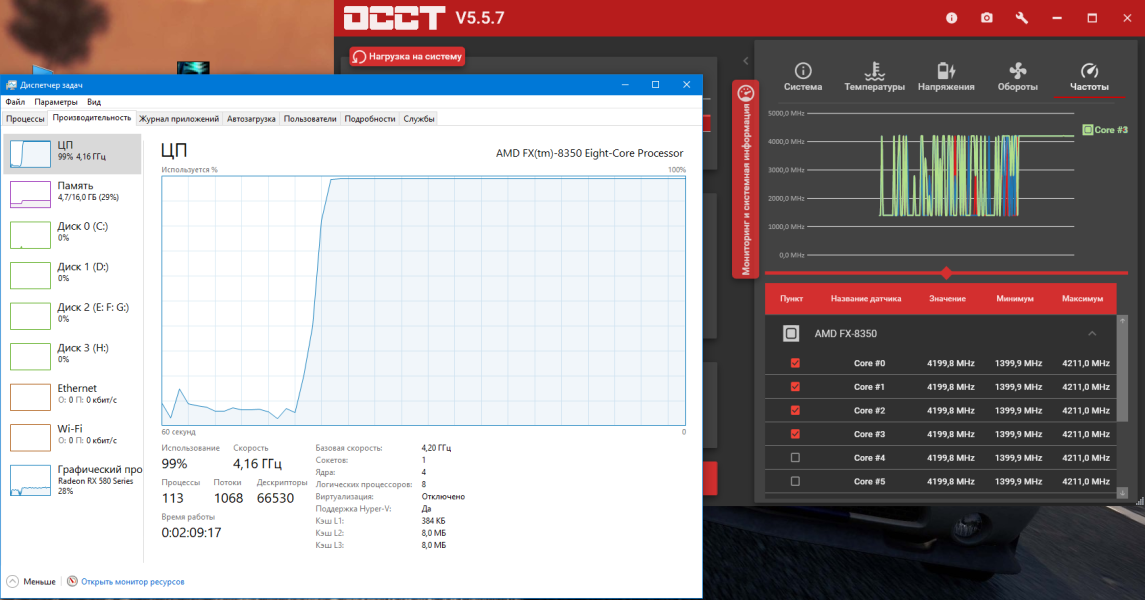Click scrollbar down arrow in sensor list

tap(1122, 493)
